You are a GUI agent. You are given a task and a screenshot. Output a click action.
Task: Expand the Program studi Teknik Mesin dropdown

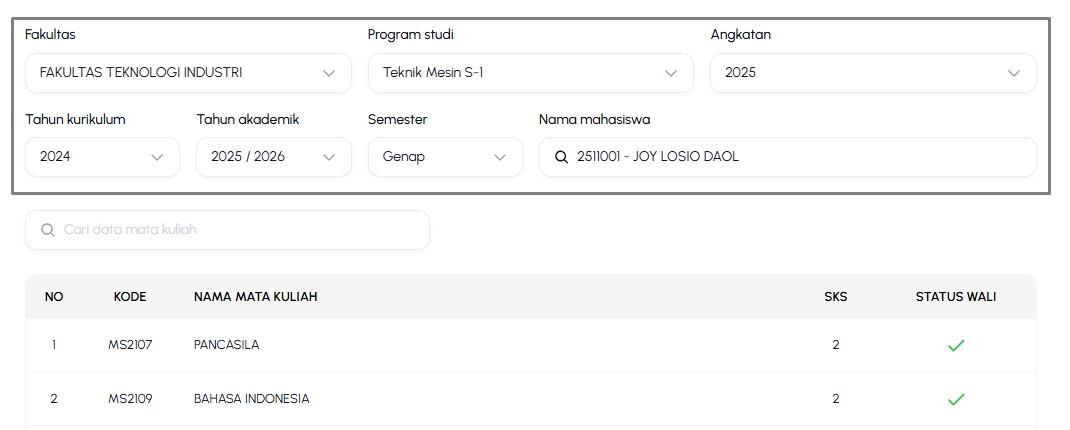pos(531,73)
